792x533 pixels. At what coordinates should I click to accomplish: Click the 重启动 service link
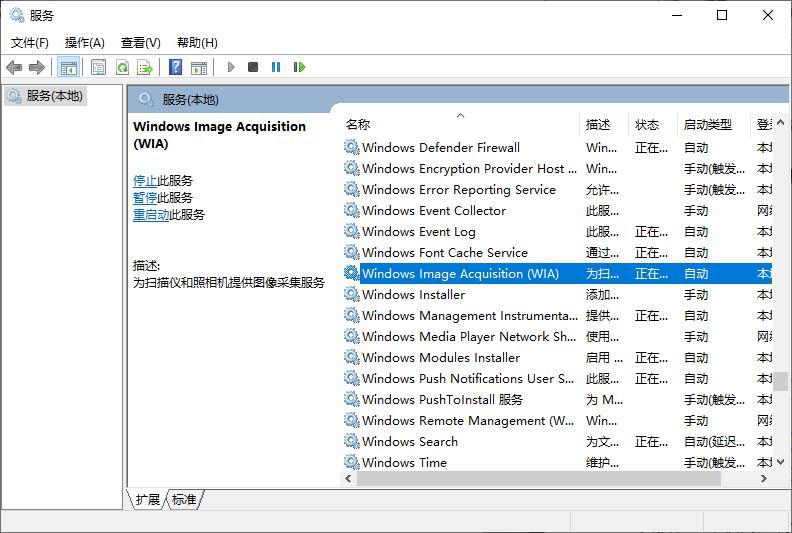click(x=151, y=215)
